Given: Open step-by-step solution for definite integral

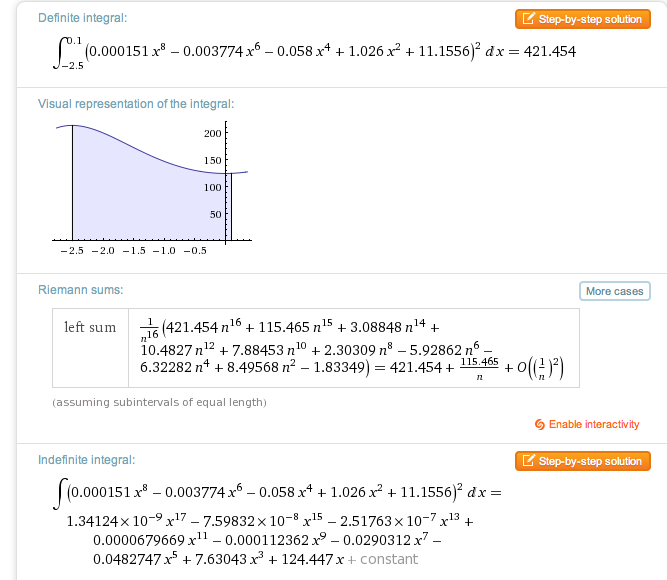Looking at the screenshot, I should 582,19.
